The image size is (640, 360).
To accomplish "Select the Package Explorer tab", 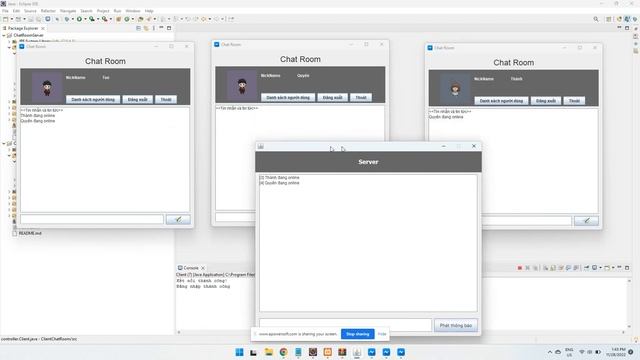I will click(x=22, y=28).
